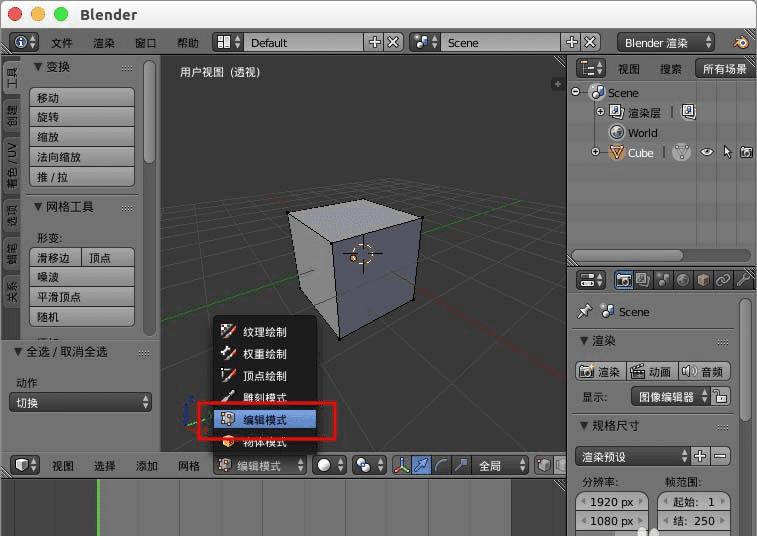Collapse the 全选 / 取消全选 operator panel
Screen dimensions: 757x536
coord(18,352)
